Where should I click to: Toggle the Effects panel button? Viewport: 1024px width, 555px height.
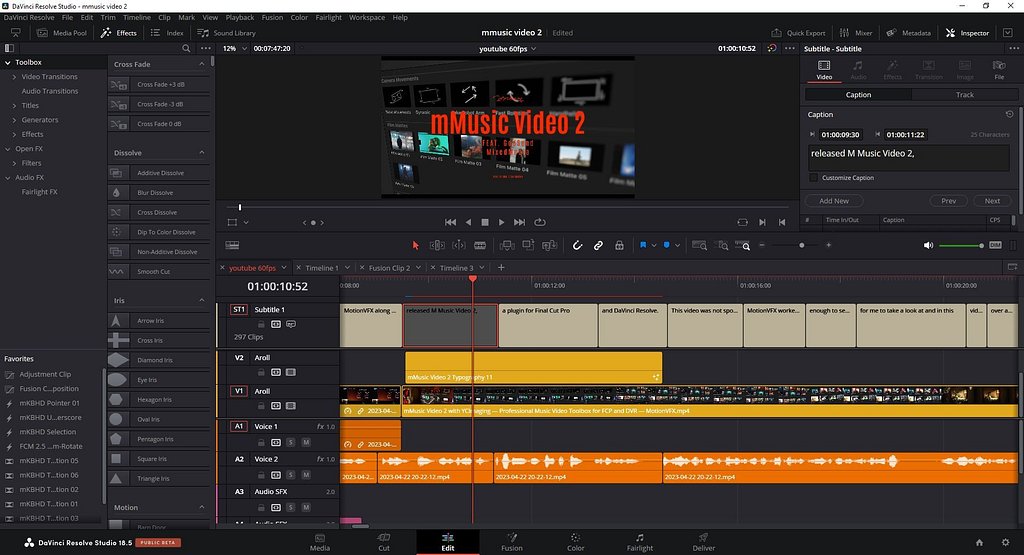click(119, 33)
